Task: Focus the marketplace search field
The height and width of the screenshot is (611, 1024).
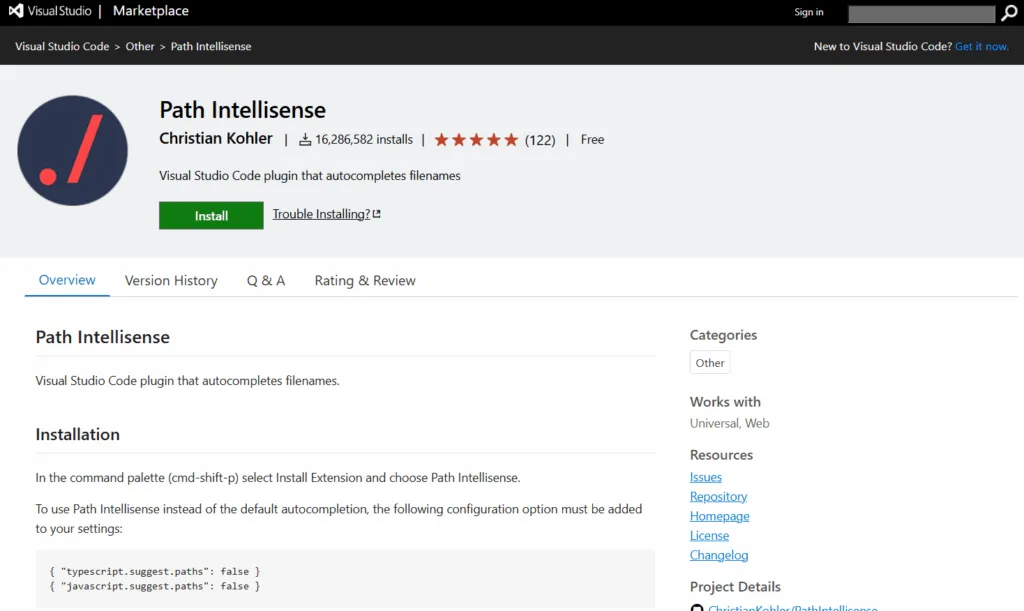Action: [921, 14]
